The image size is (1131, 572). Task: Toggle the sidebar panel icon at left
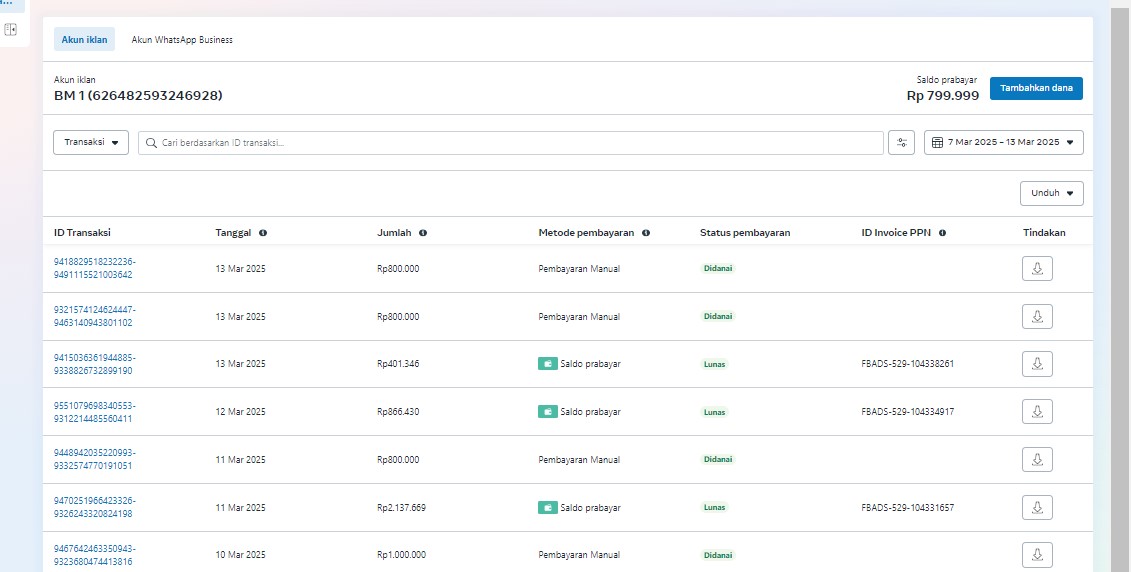11,30
